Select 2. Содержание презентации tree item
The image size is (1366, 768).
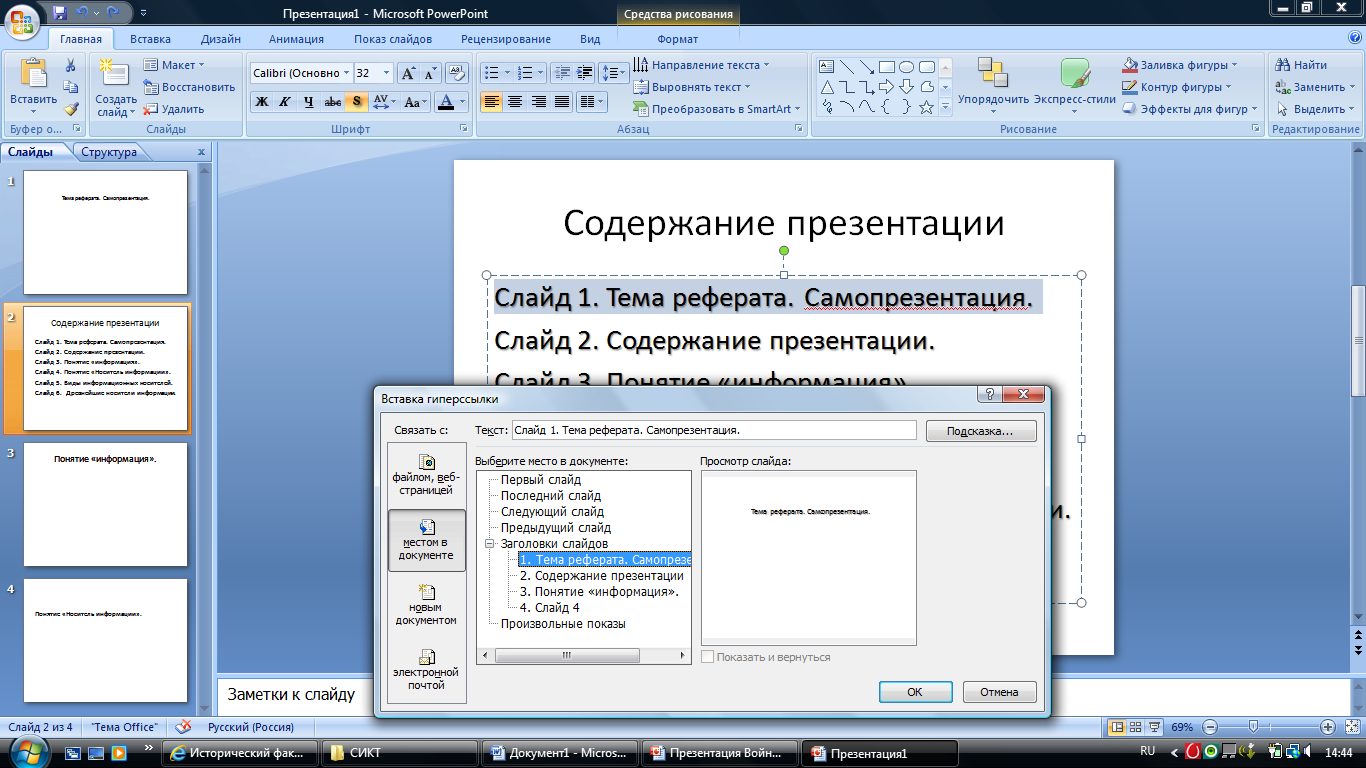[601, 576]
